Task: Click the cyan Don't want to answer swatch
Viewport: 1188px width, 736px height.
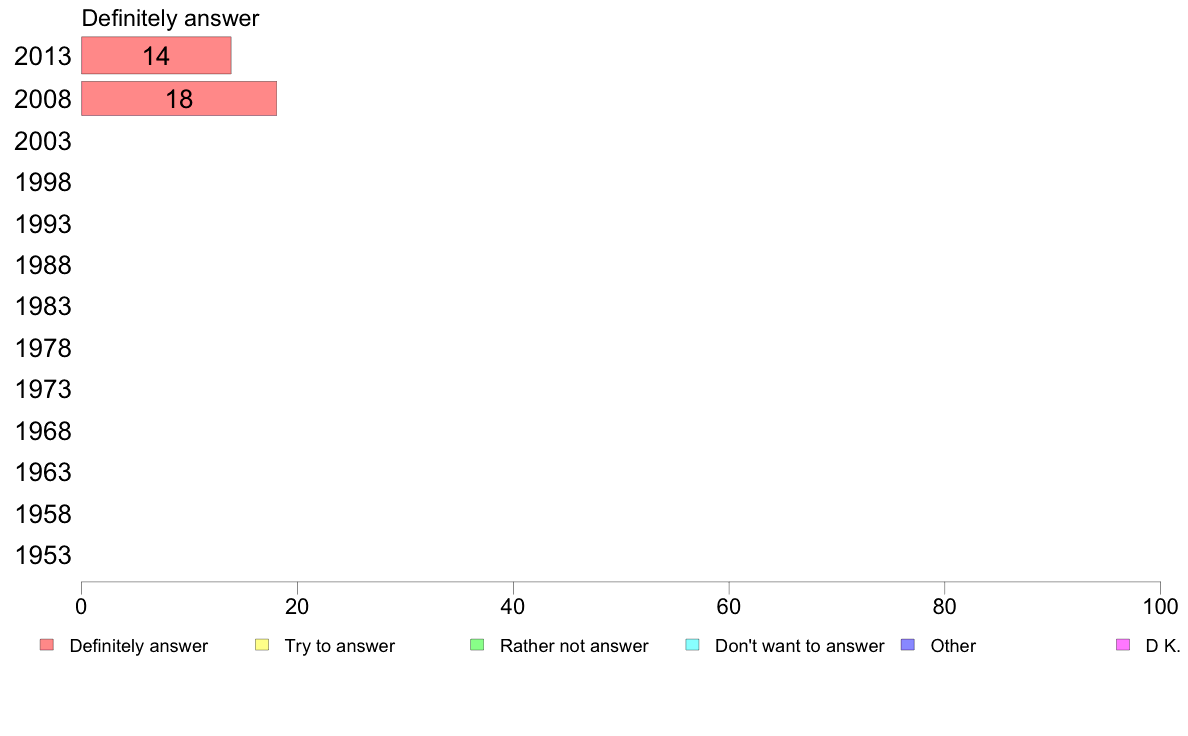Action: click(x=692, y=645)
